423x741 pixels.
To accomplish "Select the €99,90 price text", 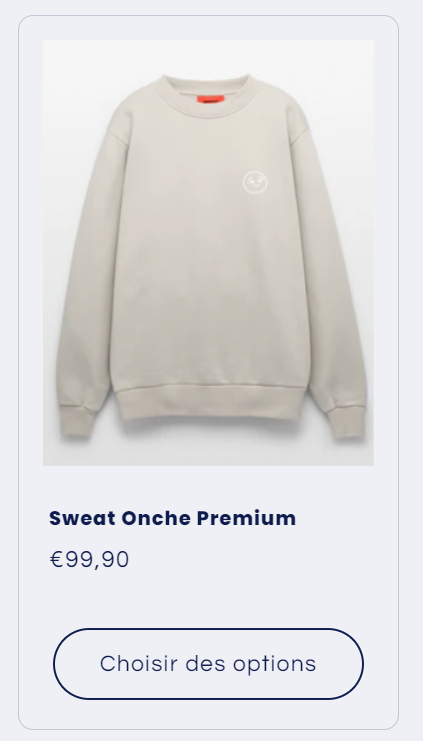I will [89, 560].
